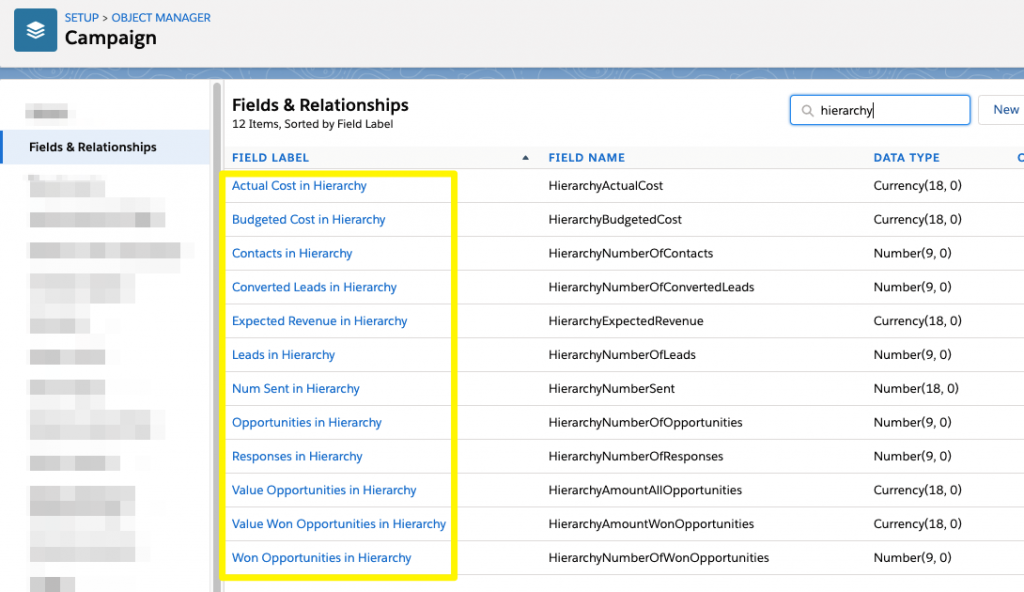Open the OBJECT MANAGER breadcrumb
Viewport: 1024px width, 592px height.
point(160,17)
